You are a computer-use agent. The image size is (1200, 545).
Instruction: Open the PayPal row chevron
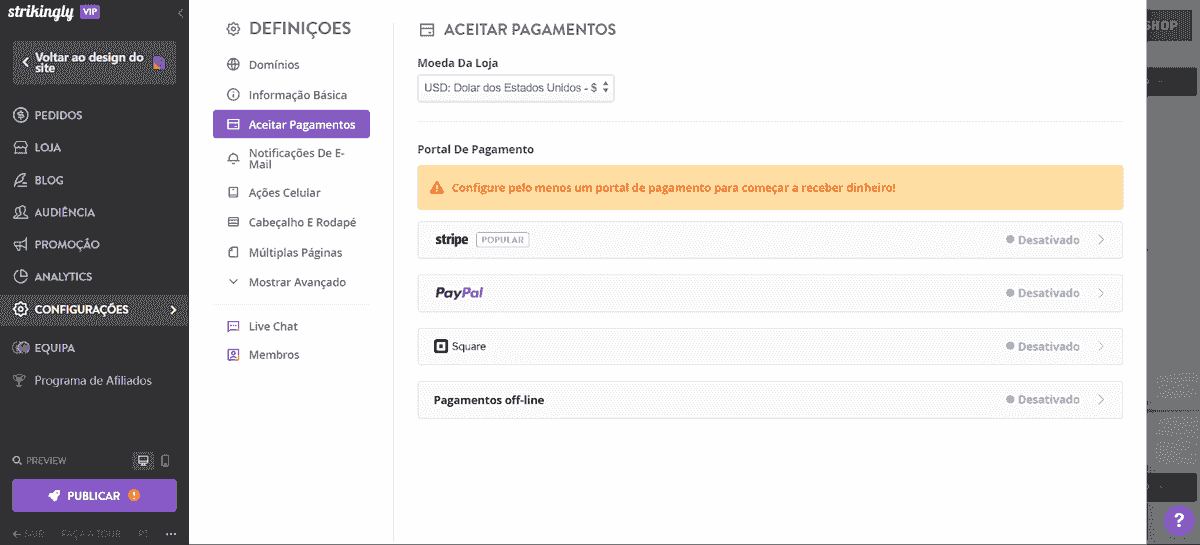[1101, 293]
